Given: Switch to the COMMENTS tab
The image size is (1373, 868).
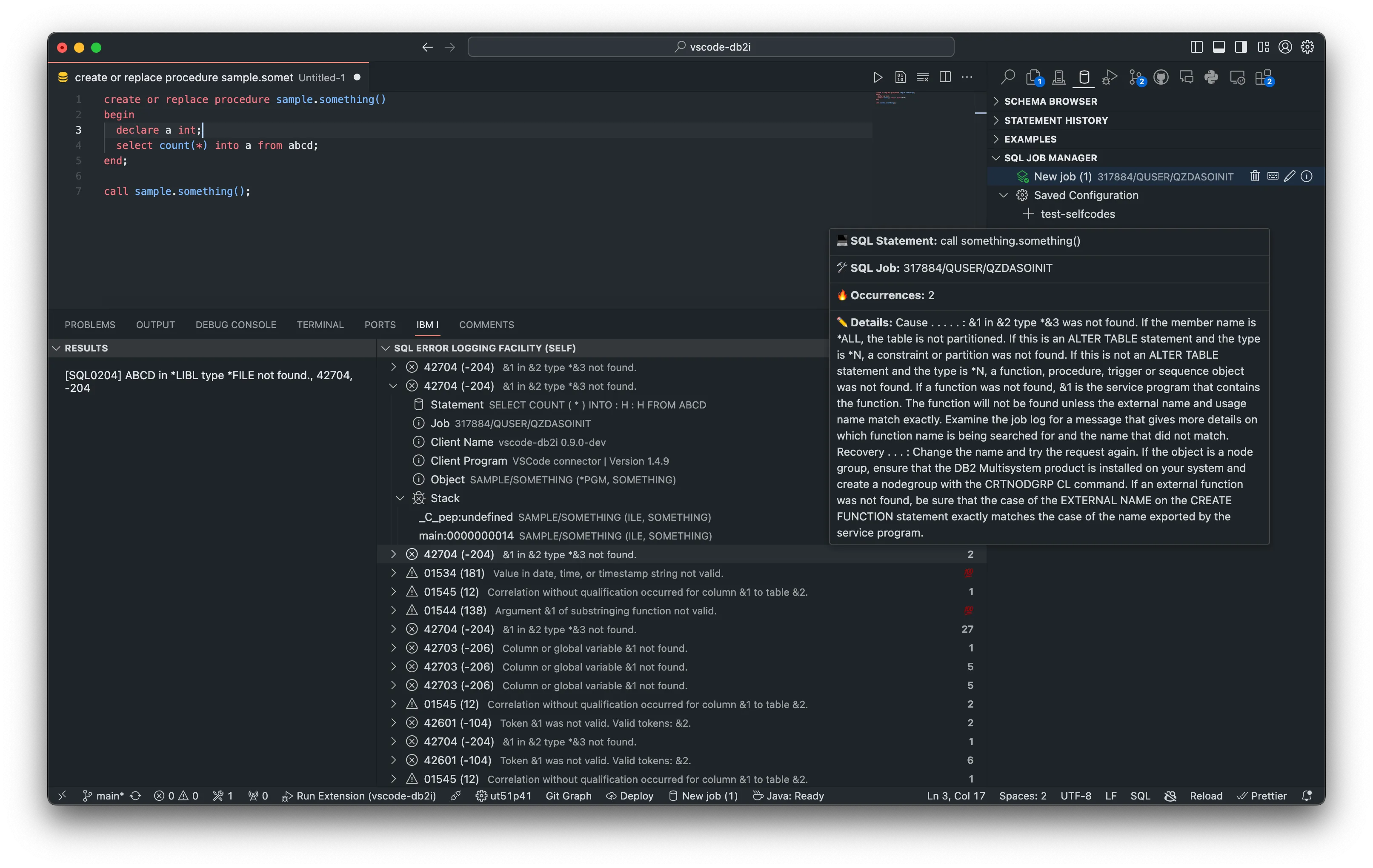Looking at the screenshot, I should point(486,324).
